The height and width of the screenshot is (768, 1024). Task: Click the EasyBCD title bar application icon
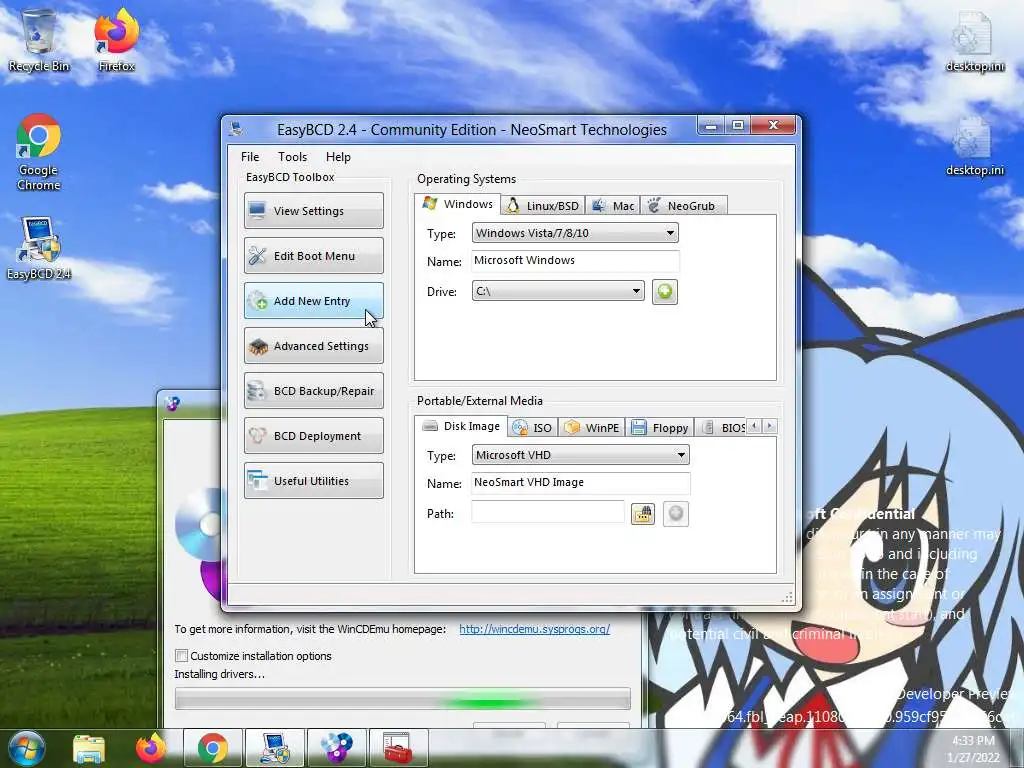click(236, 129)
